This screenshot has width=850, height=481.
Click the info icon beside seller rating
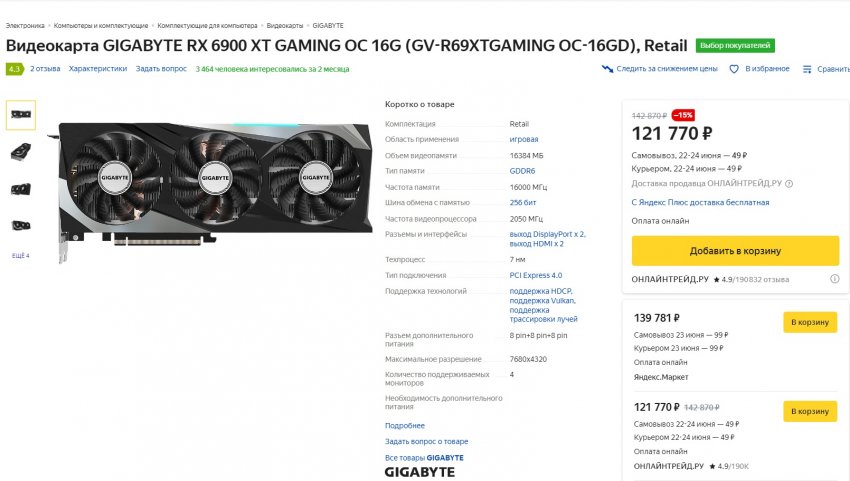click(x=835, y=279)
